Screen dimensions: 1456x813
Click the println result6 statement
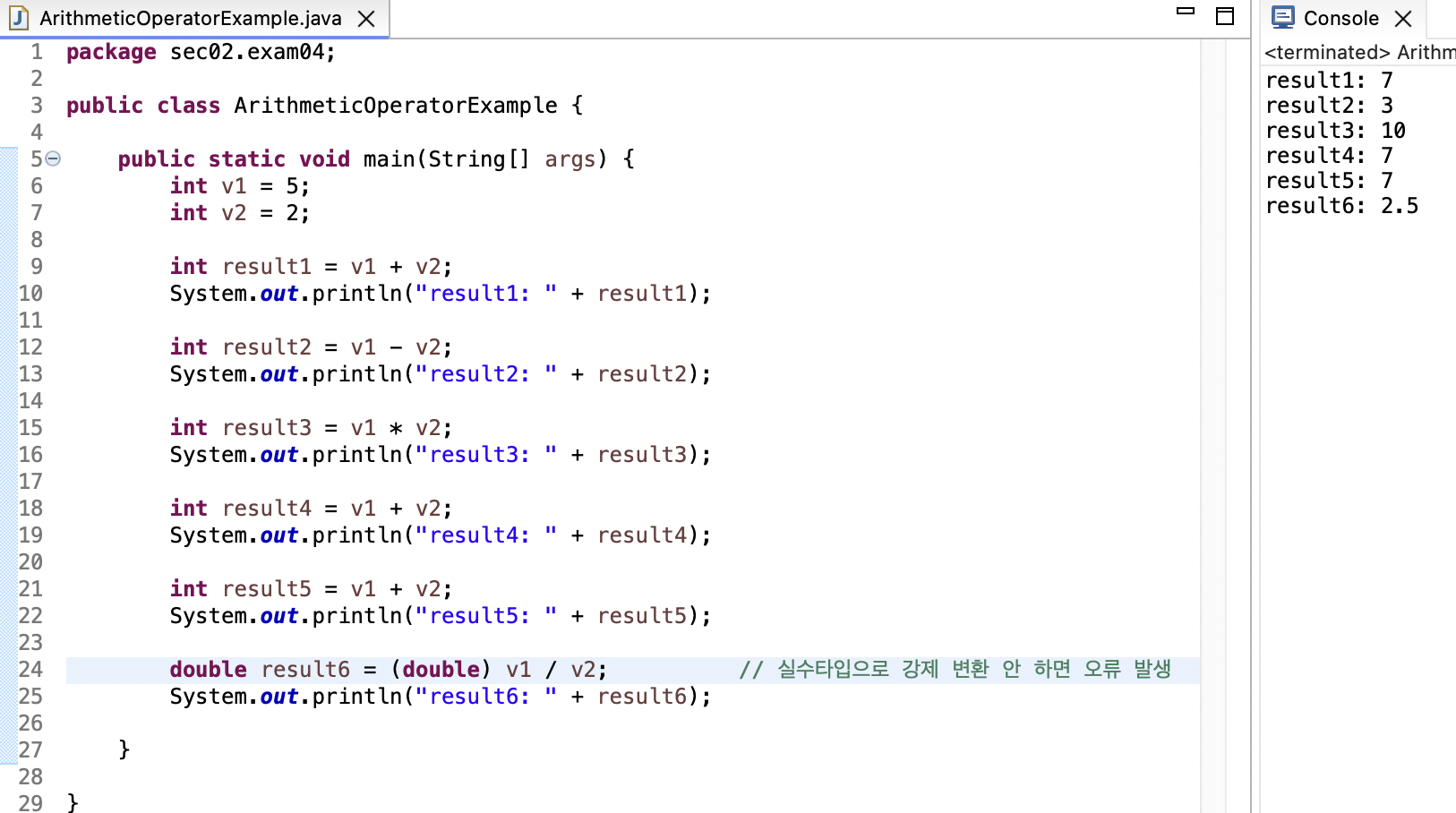[441, 697]
